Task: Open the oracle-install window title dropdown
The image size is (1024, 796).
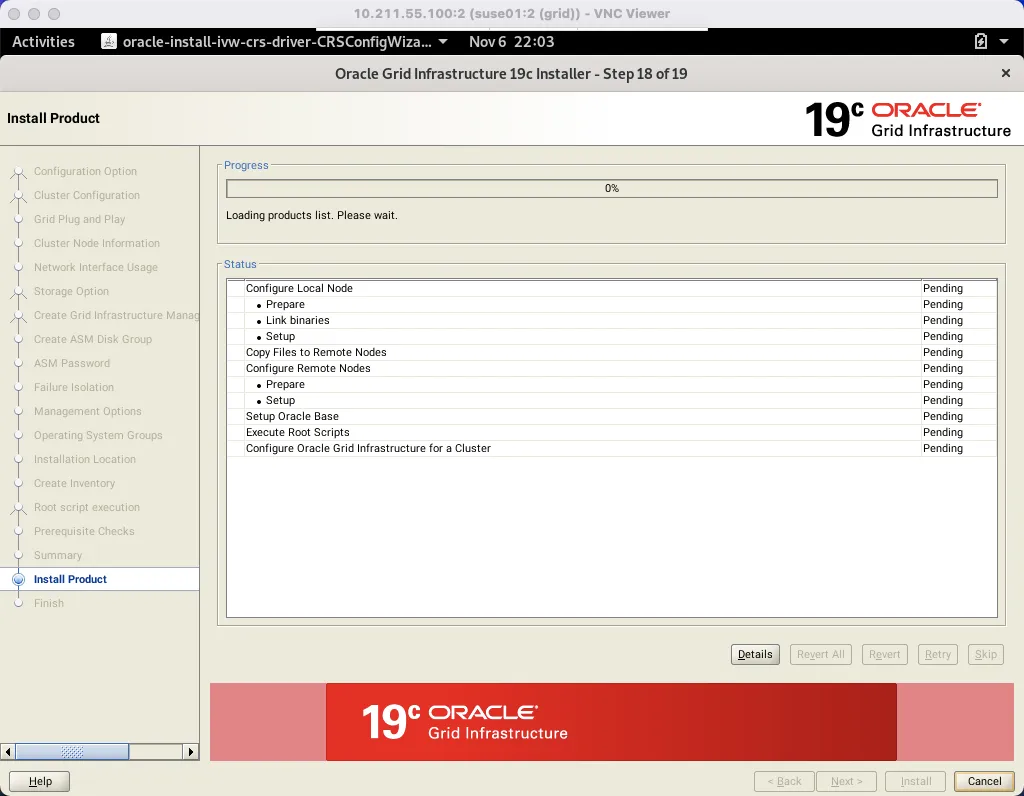Action: coord(444,42)
